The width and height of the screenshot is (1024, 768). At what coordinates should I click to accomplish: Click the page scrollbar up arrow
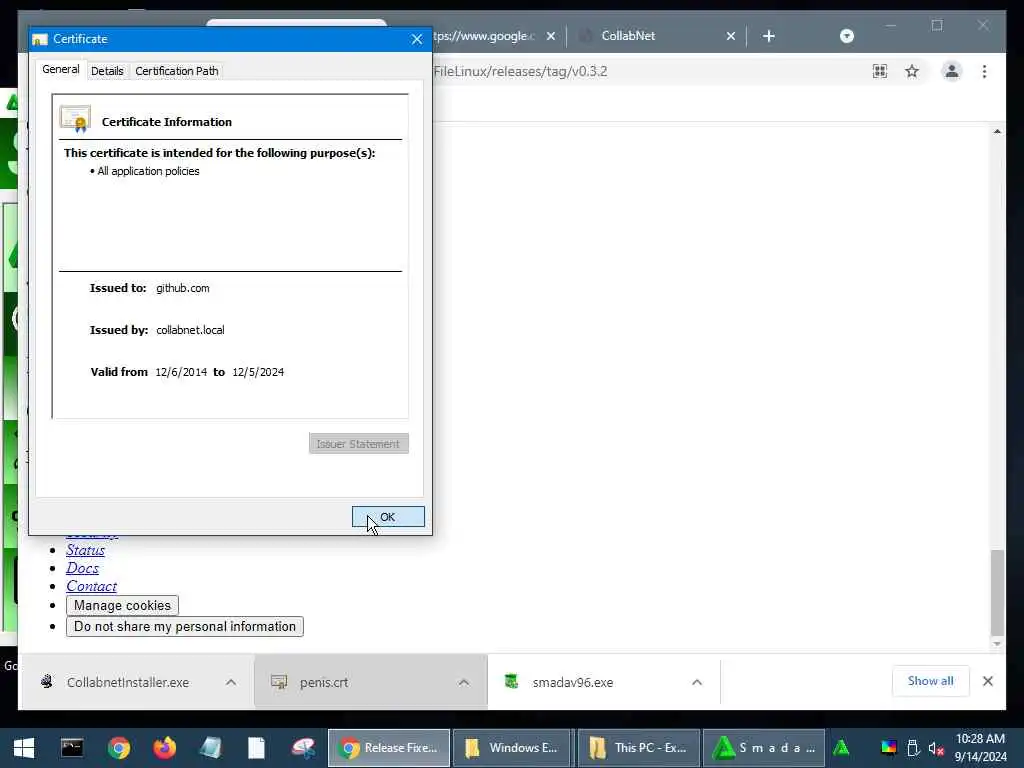point(997,132)
